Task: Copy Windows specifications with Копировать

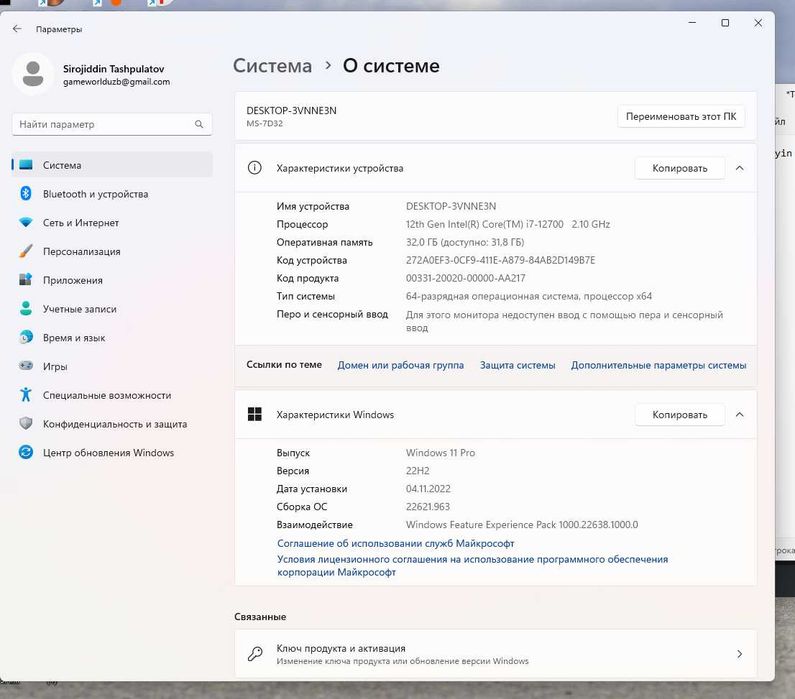Action: click(679, 414)
